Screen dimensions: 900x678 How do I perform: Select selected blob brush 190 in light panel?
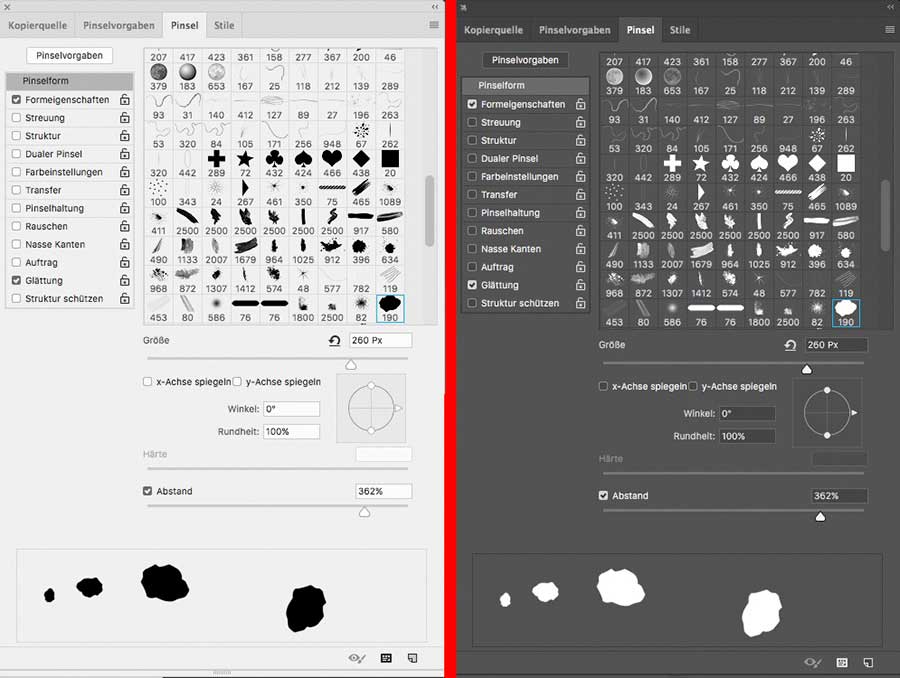coord(390,309)
